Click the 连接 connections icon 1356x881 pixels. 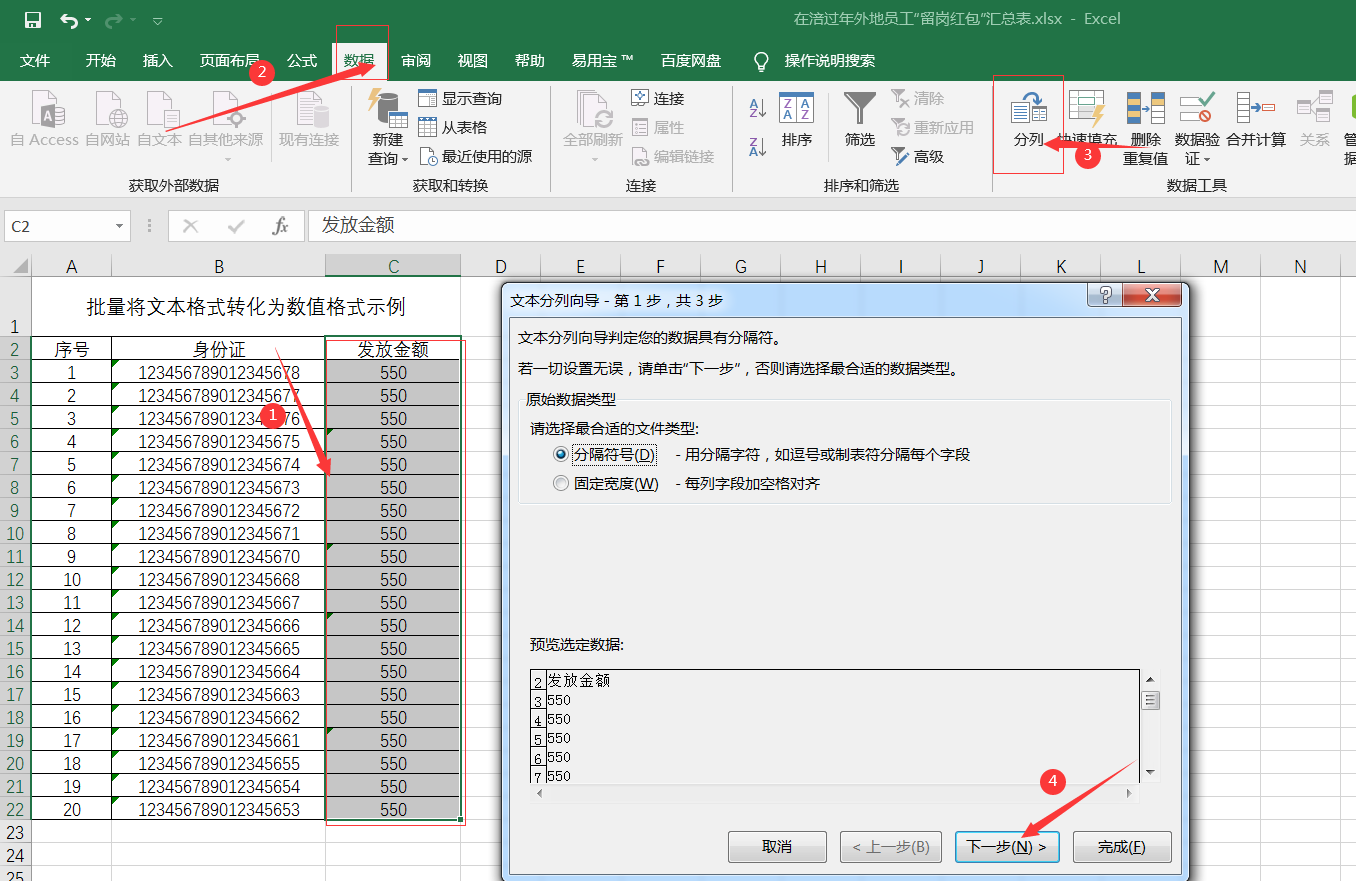640,98
